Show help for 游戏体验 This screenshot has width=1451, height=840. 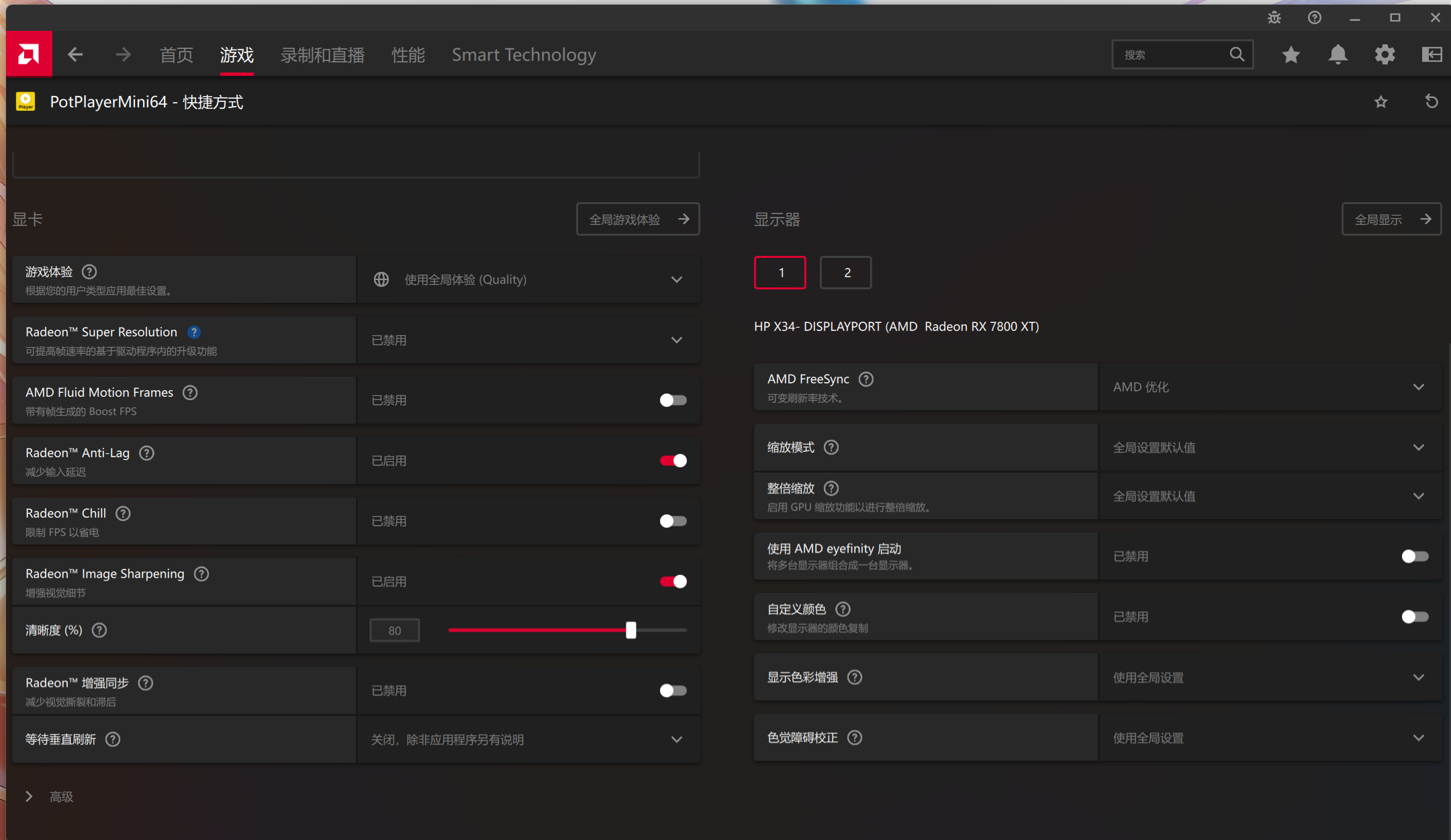click(89, 272)
